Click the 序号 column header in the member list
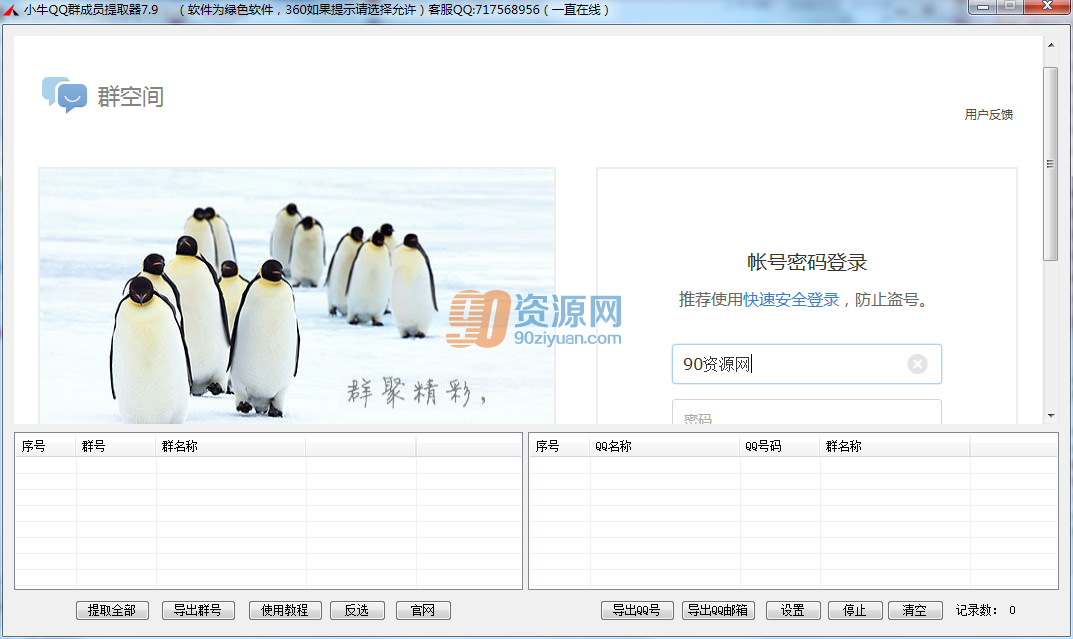 pyautogui.click(x=559, y=446)
